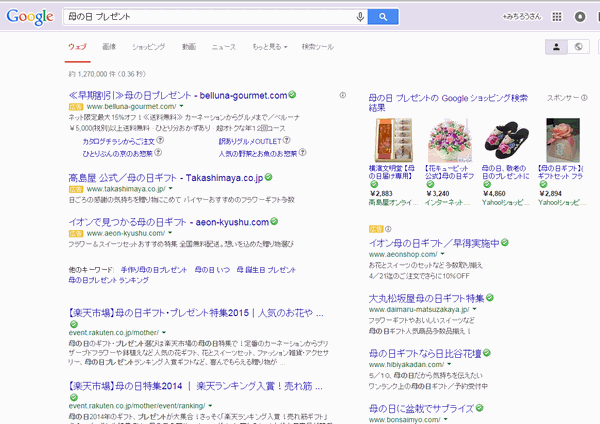The image size is (600, 424).
Task: Click green checkmark beside 母の日に盆栽でサプライズ
Action: point(479,408)
